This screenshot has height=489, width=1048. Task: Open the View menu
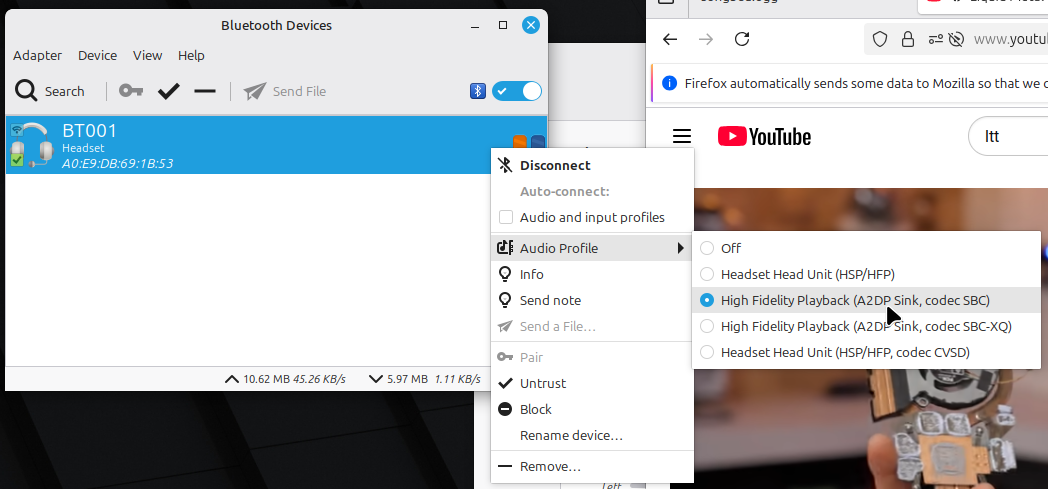(x=147, y=55)
